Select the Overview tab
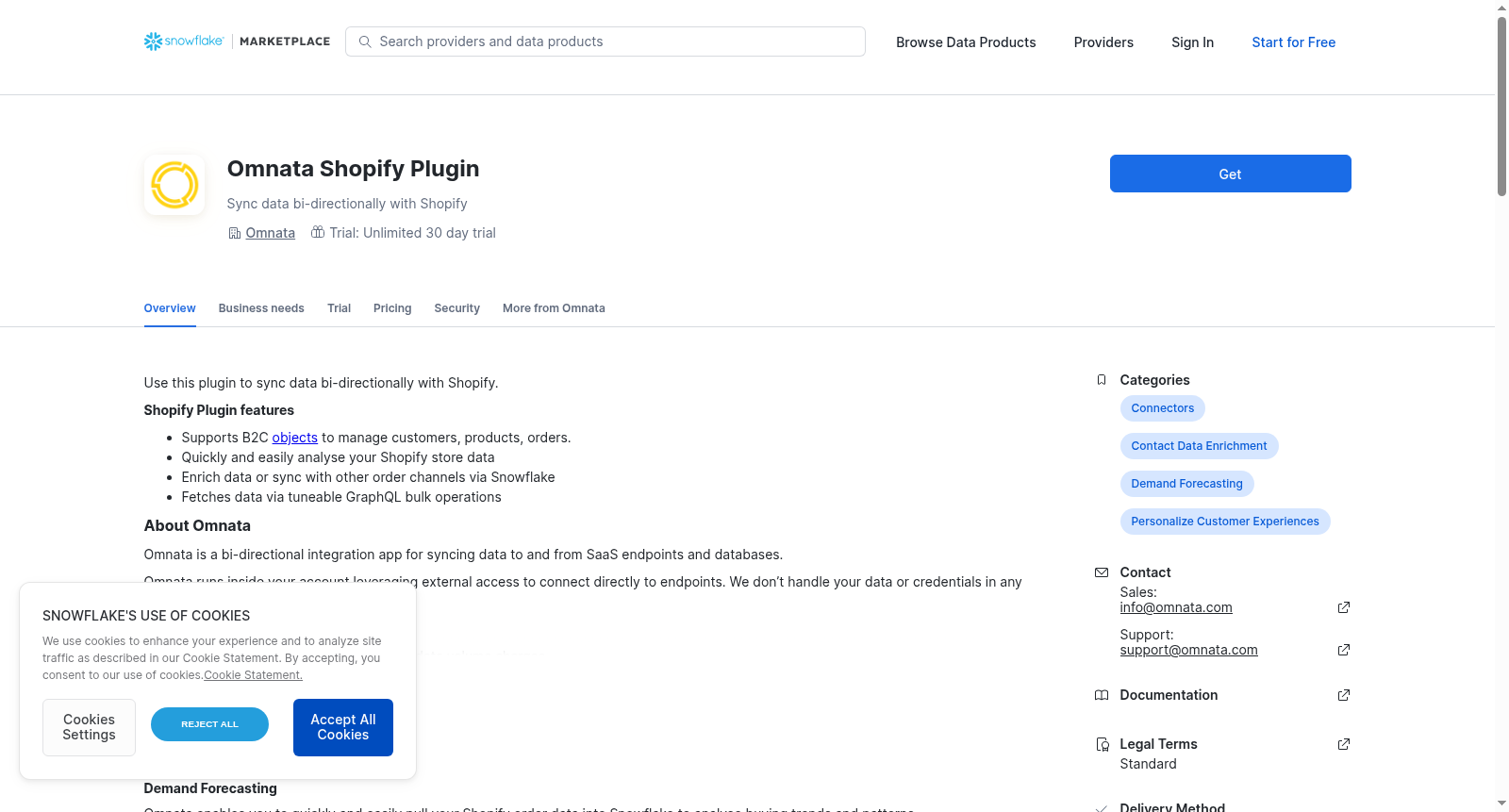The image size is (1509, 812). (170, 308)
